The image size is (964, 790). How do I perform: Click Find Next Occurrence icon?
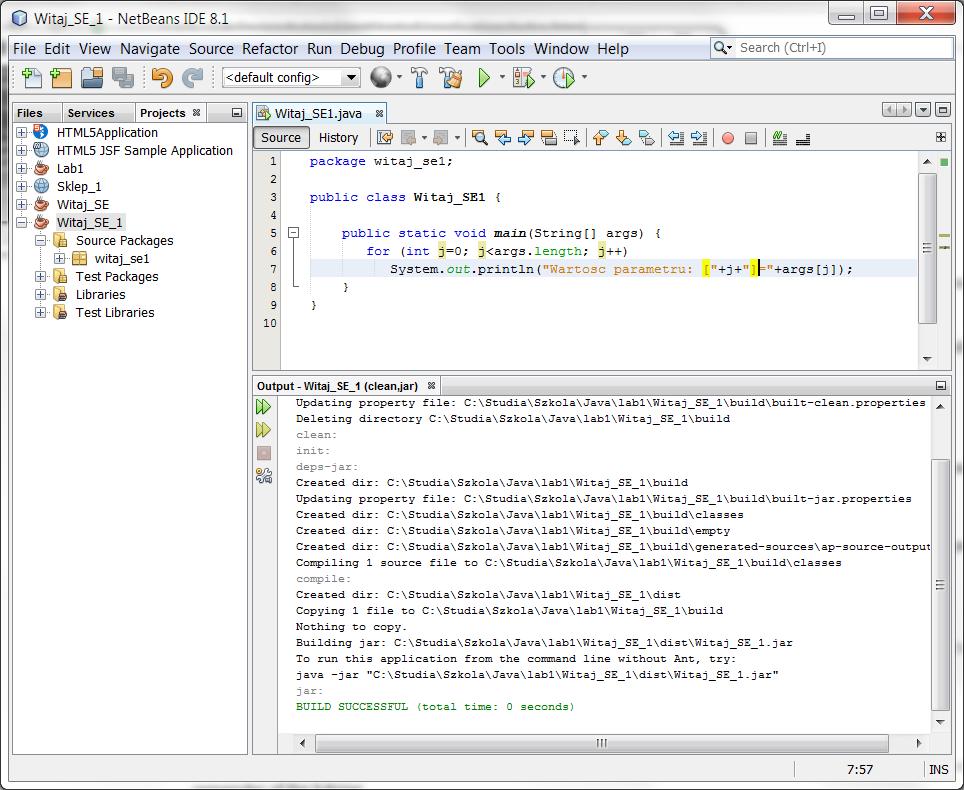(x=526, y=138)
